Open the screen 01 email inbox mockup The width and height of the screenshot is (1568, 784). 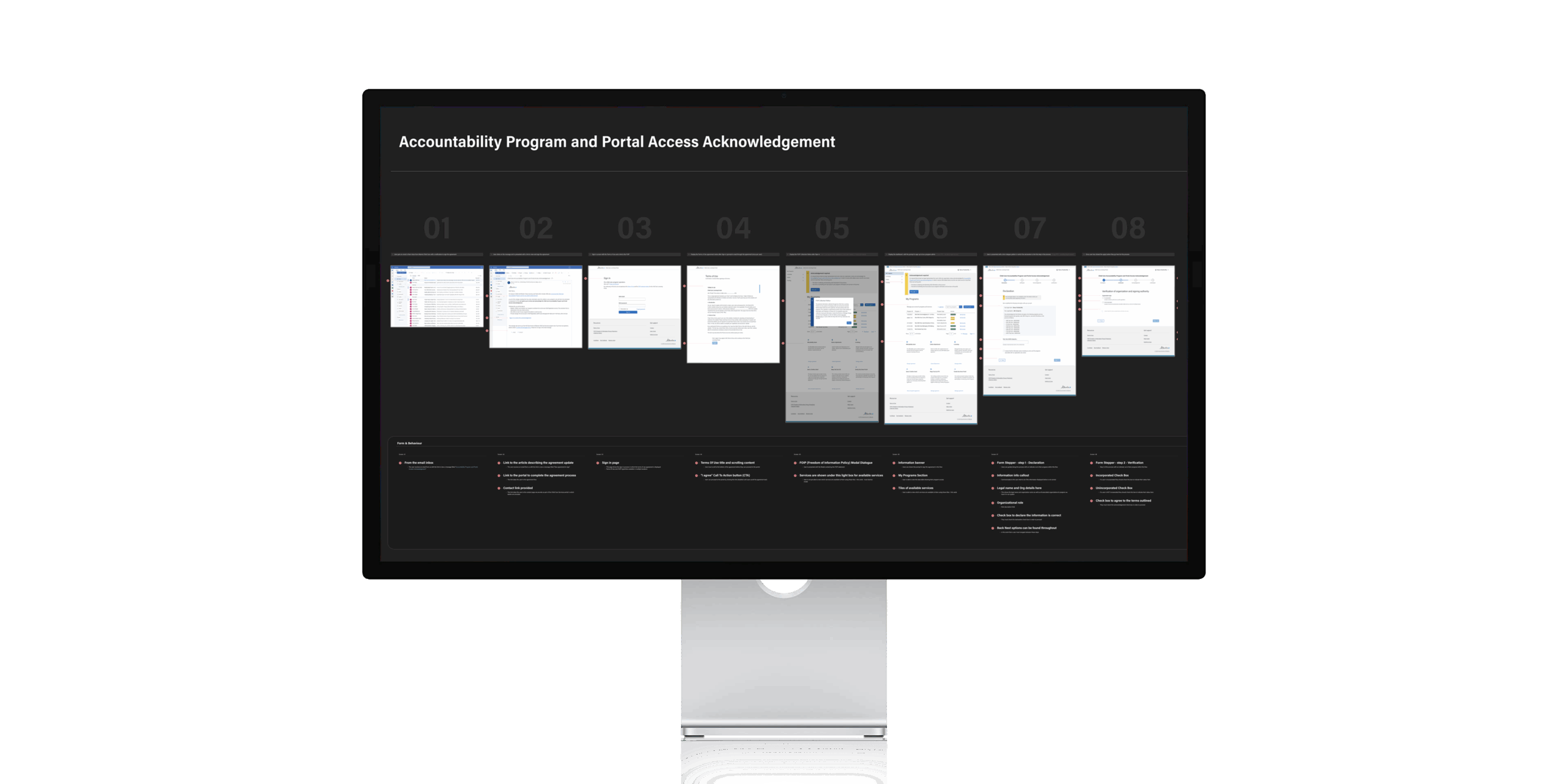click(437, 296)
